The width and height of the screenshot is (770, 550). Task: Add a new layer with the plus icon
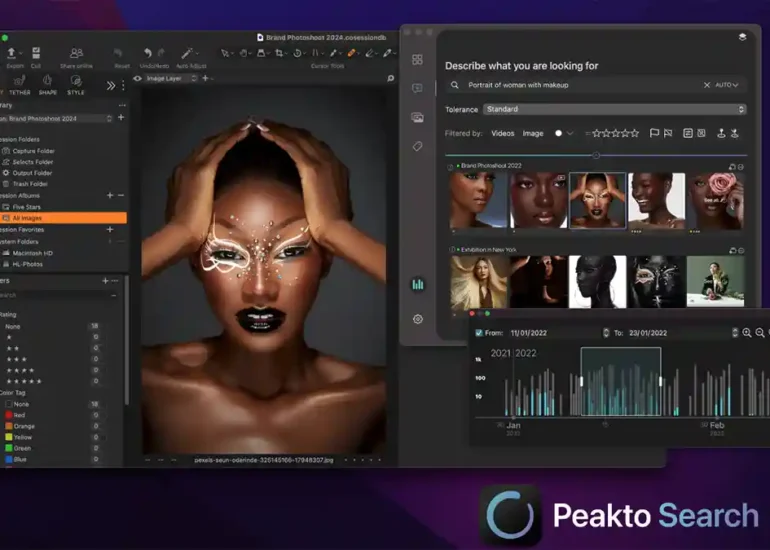205,78
